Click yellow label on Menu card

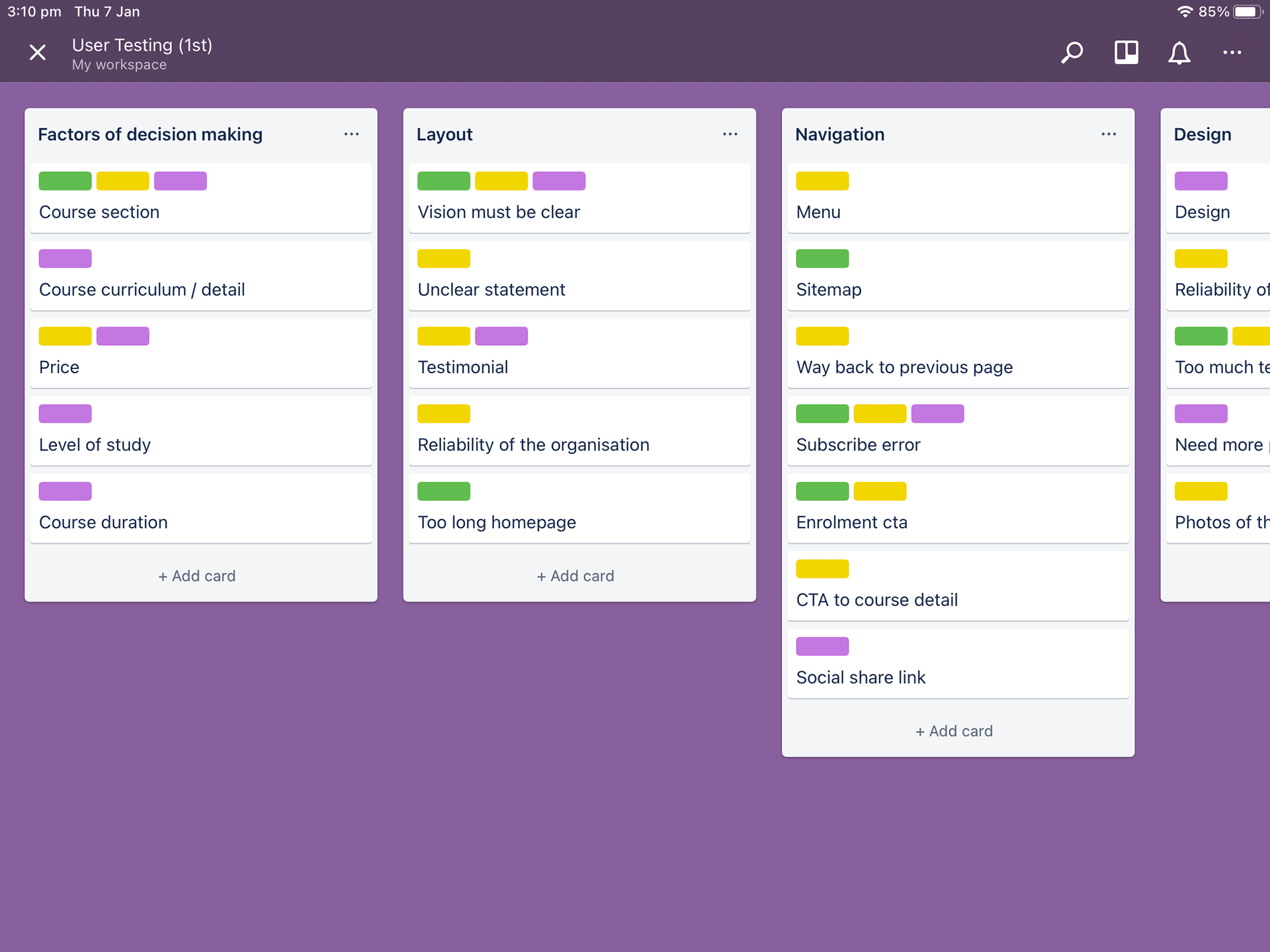822,181
